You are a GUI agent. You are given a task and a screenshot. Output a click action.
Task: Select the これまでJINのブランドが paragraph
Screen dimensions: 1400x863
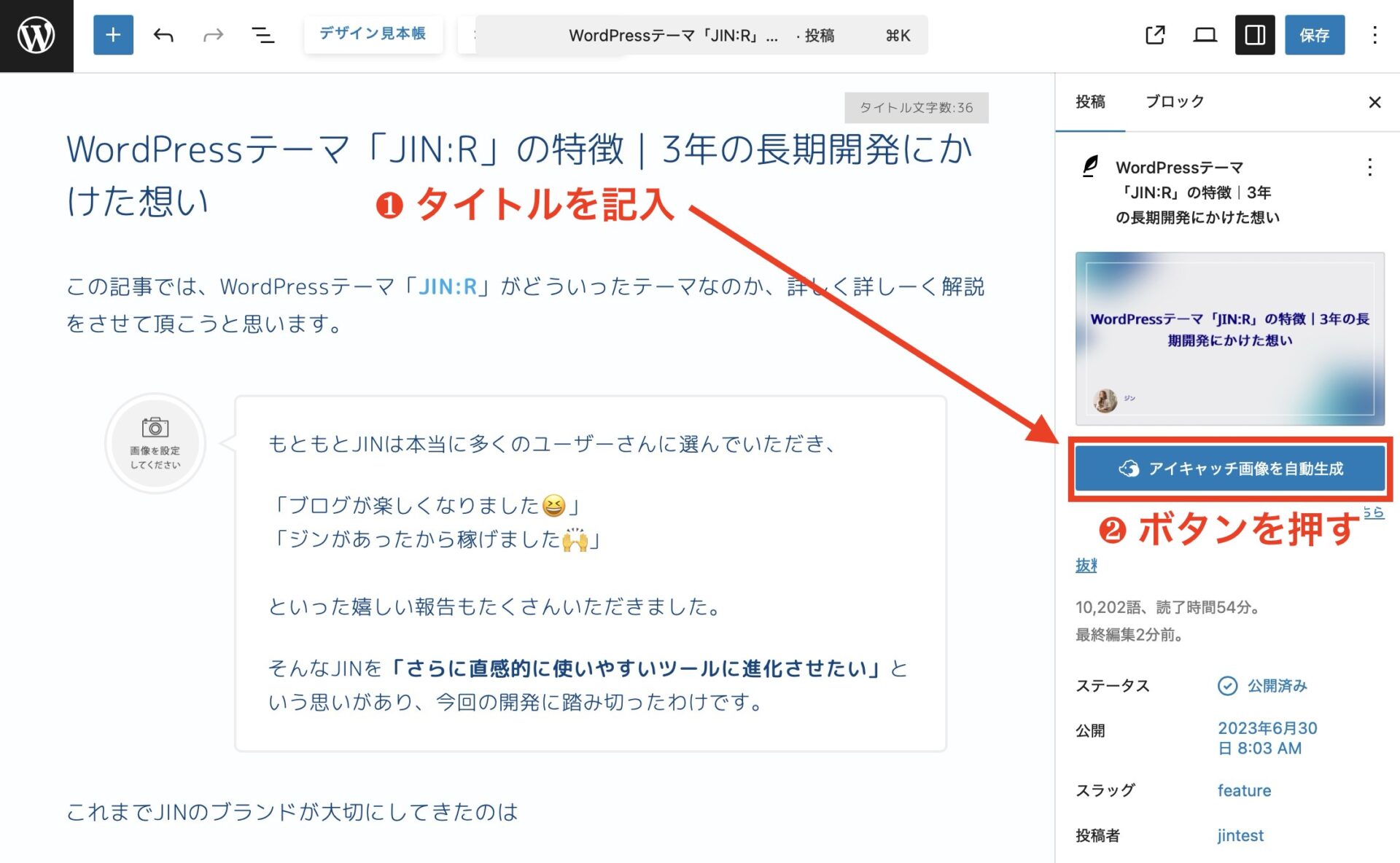click(x=292, y=812)
